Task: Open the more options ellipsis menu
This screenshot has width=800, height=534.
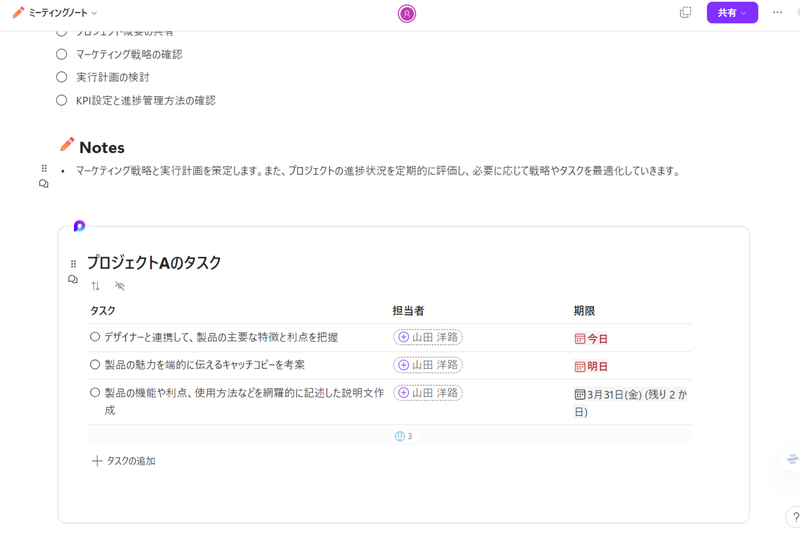Action: (x=777, y=12)
